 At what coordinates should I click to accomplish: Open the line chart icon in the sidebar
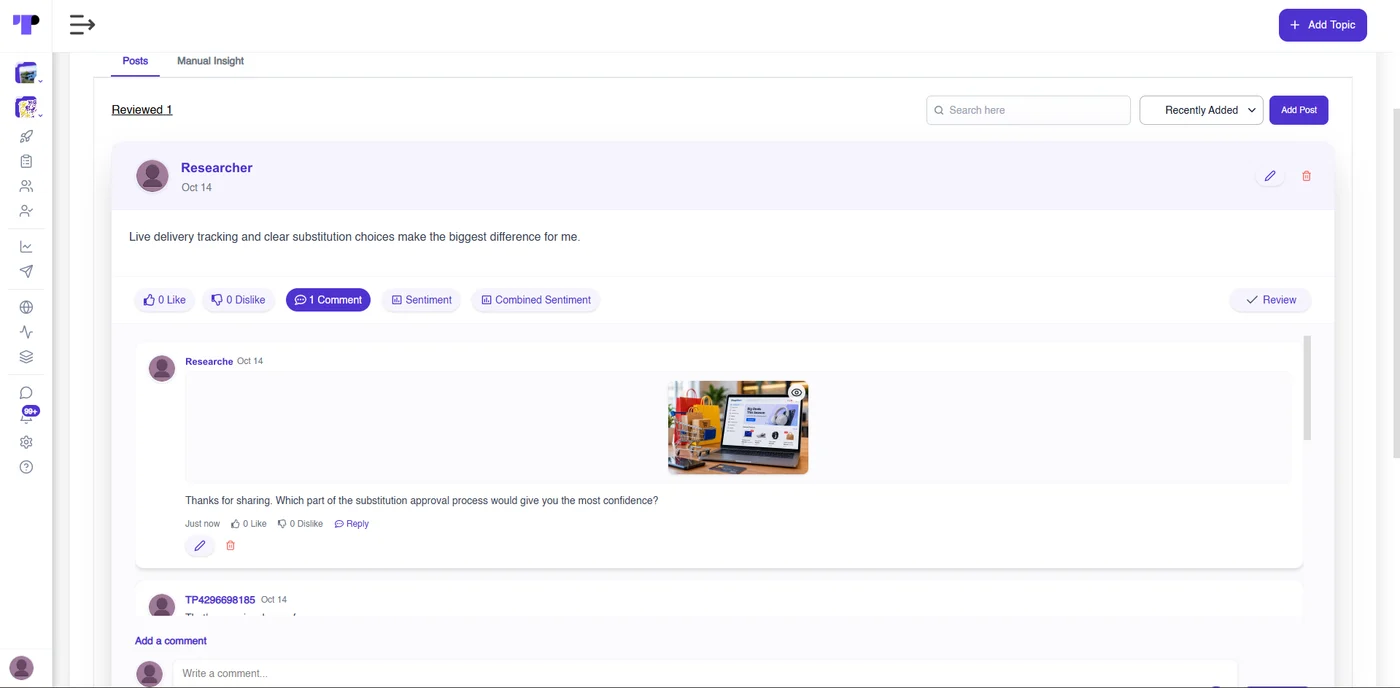coord(26,246)
